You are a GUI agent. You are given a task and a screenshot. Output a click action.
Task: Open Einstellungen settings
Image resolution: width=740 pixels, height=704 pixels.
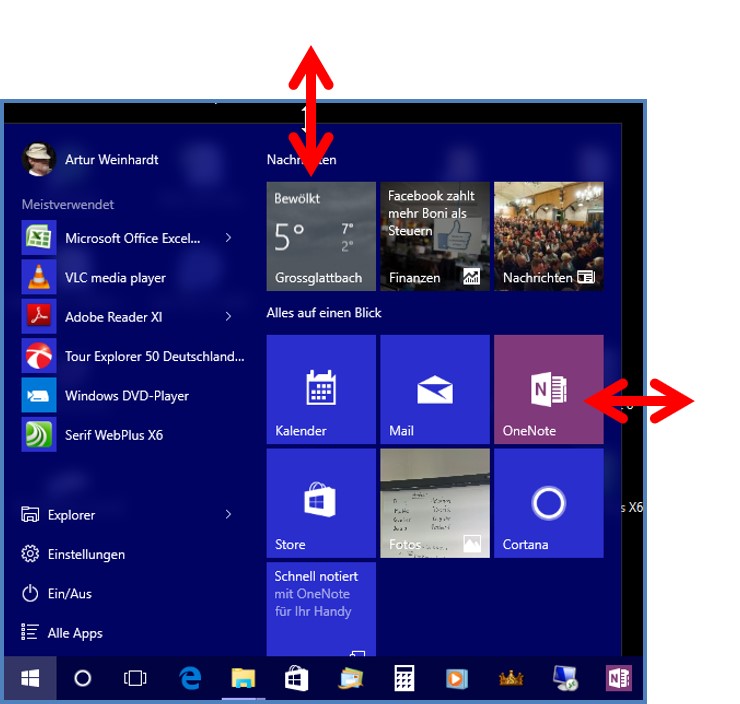73,554
